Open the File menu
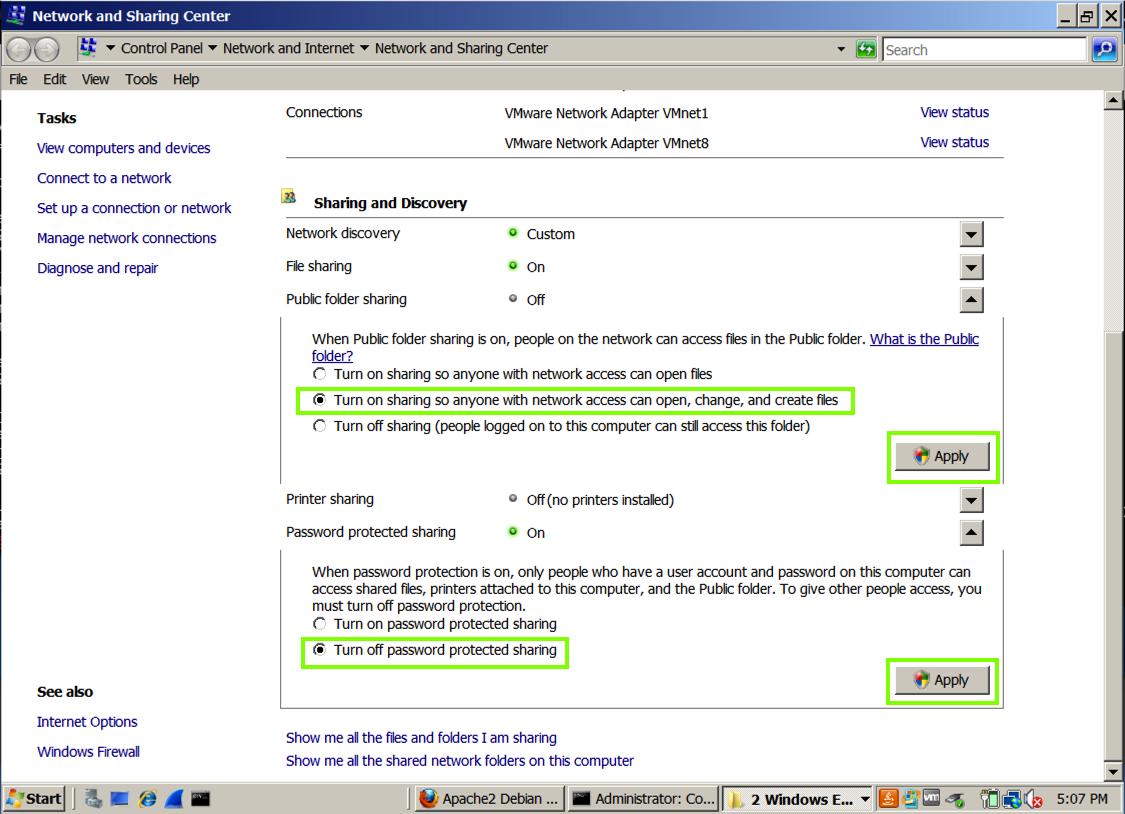This screenshot has height=814, width=1125. point(18,79)
